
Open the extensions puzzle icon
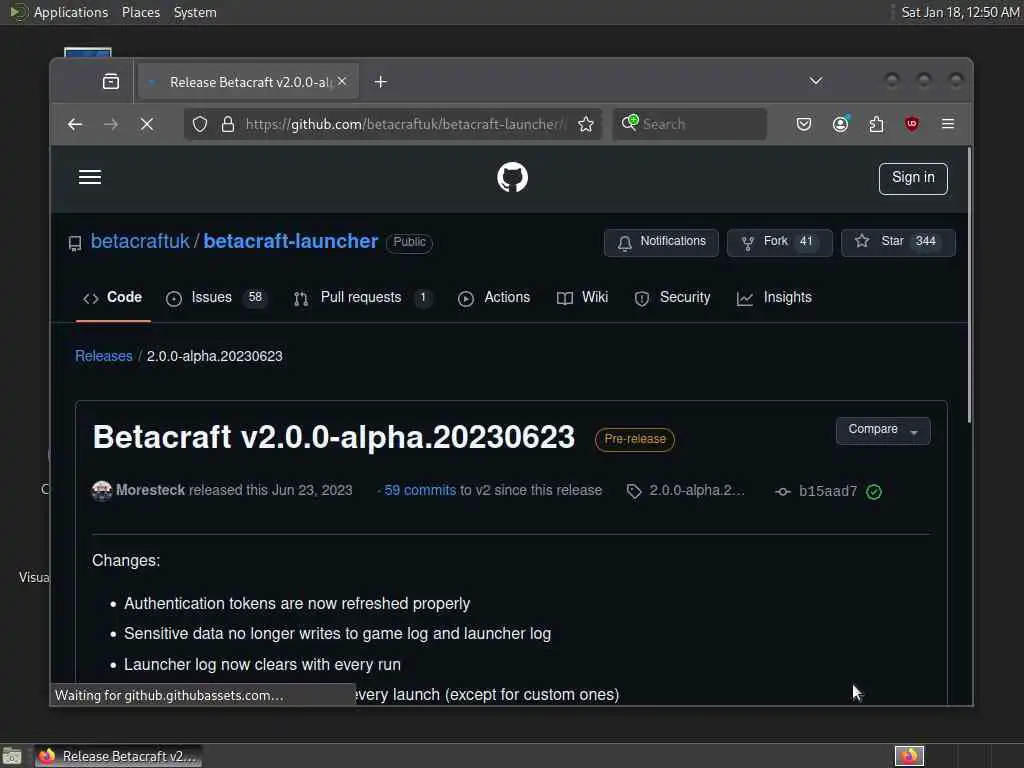point(876,124)
